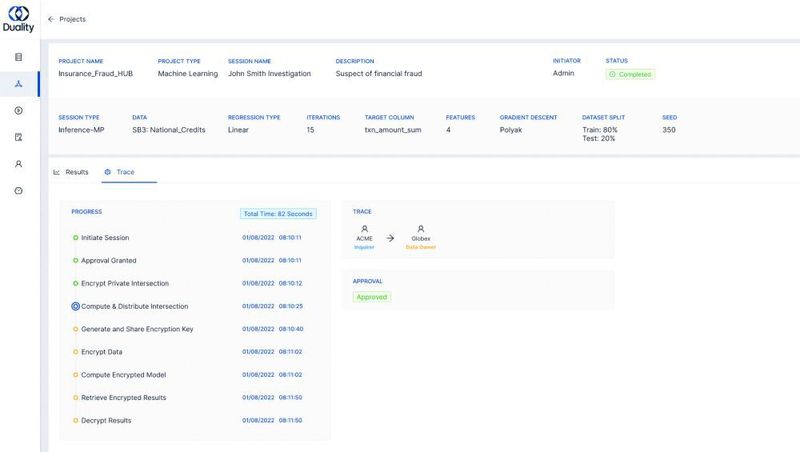Select the Retrieve Encrypted Results step

coord(123,398)
